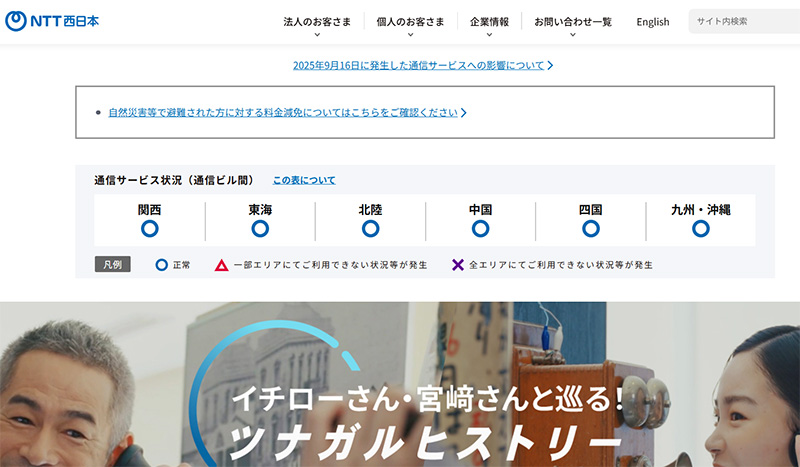Select the 関西 region label
Image resolution: width=800 pixels, height=467 pixels.
click(149, 210)
